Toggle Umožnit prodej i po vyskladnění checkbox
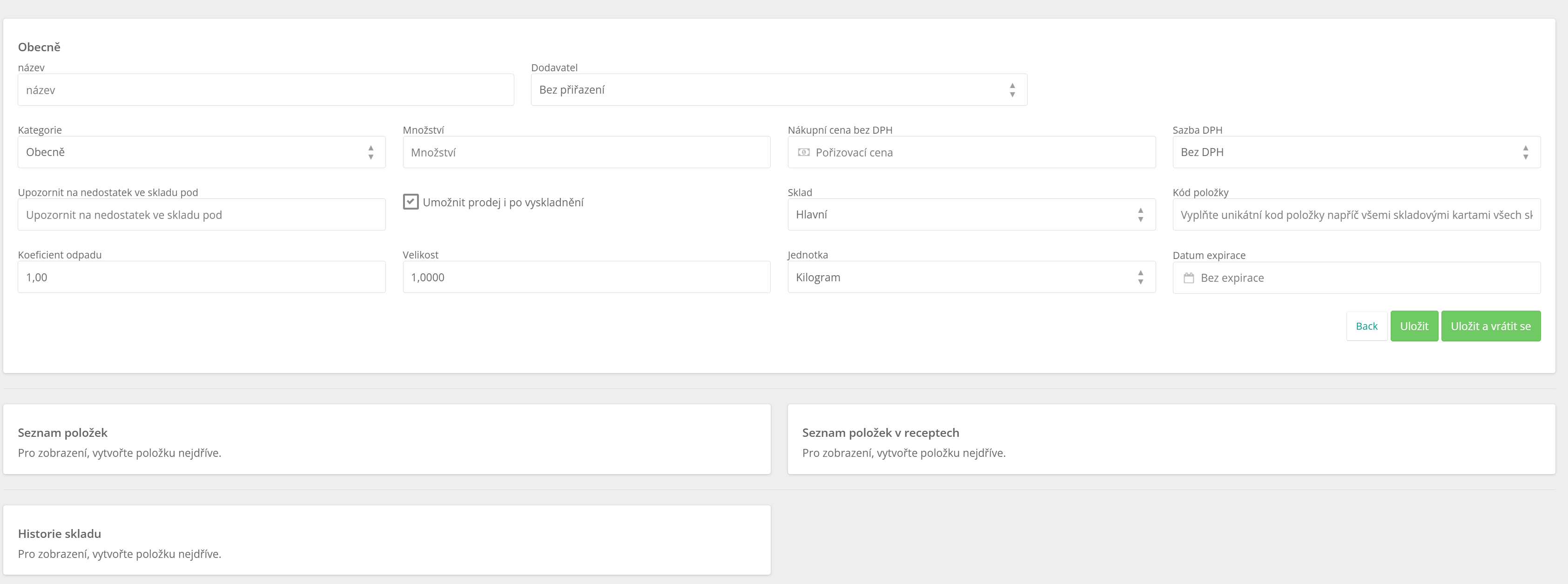 411,202
